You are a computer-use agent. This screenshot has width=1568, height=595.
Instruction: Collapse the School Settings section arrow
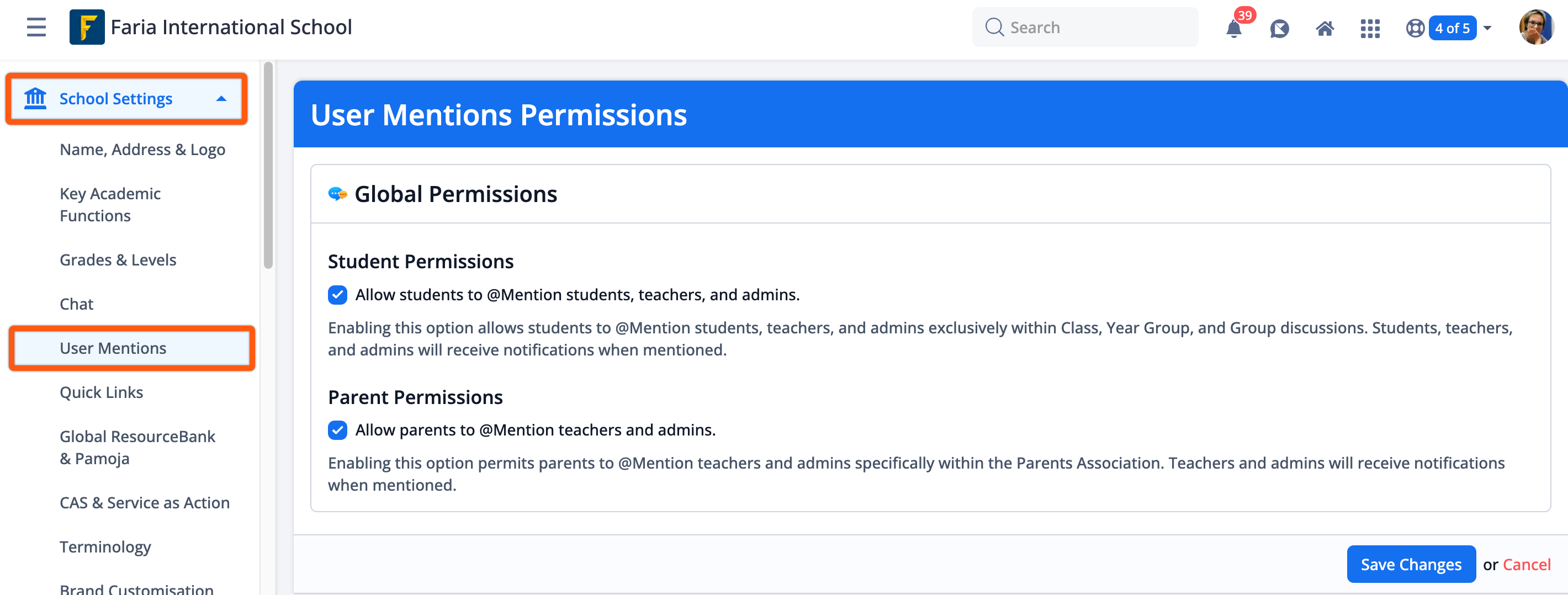coord(221,99)
